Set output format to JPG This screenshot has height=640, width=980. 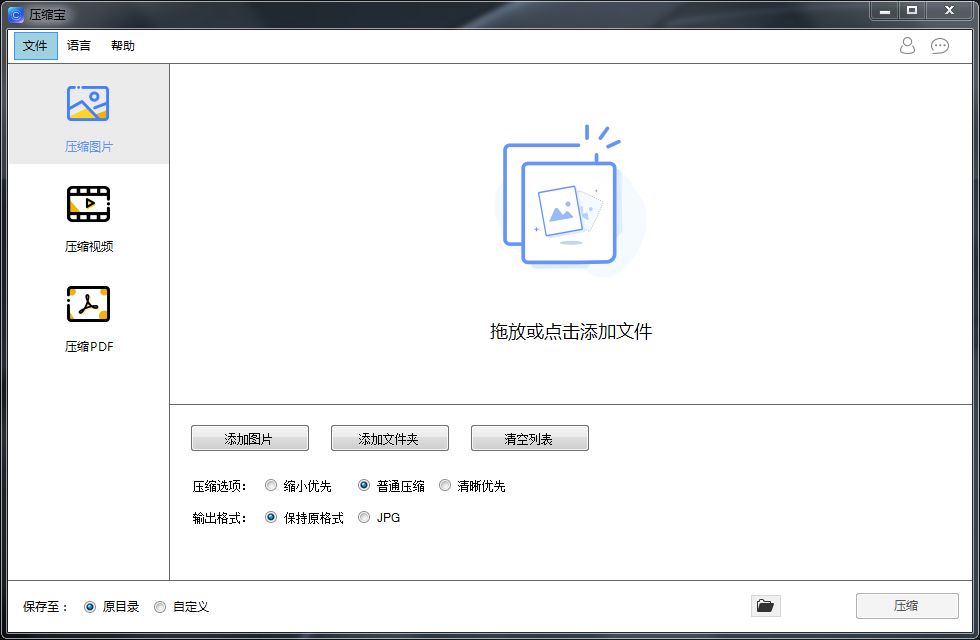pos(364,518)
